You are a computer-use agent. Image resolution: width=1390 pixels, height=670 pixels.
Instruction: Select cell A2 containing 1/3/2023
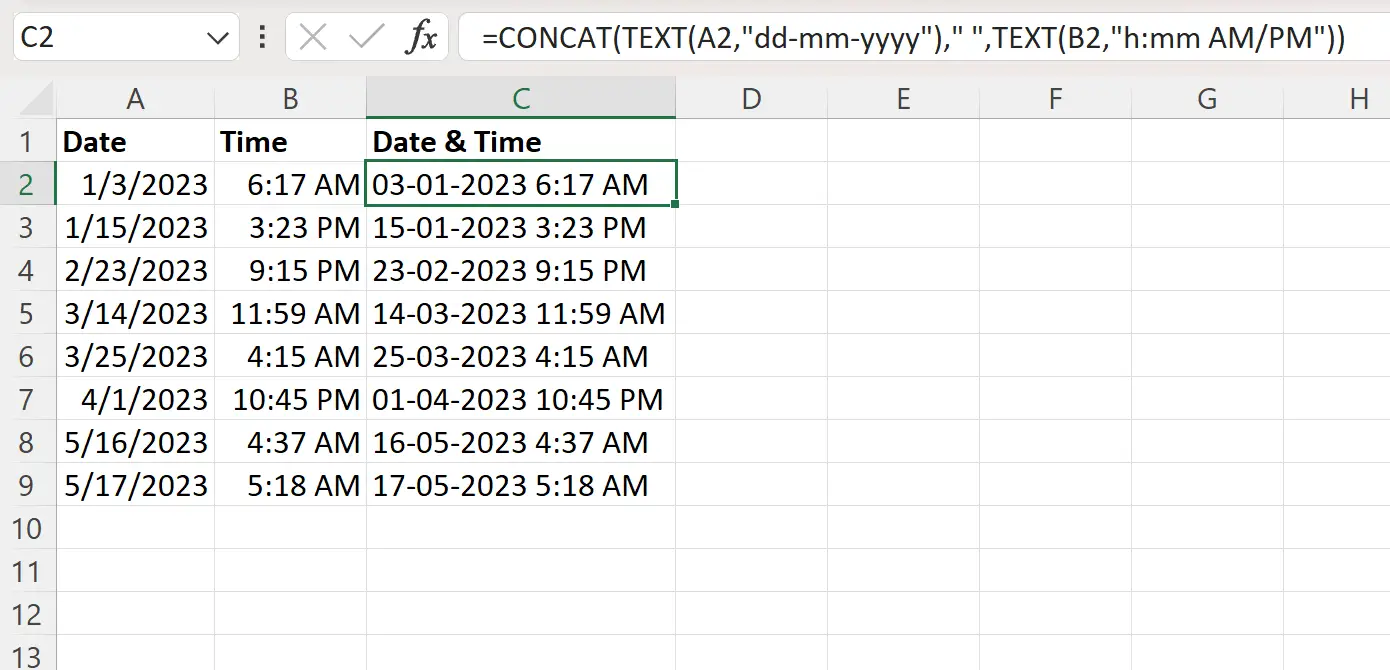point(135,184)
